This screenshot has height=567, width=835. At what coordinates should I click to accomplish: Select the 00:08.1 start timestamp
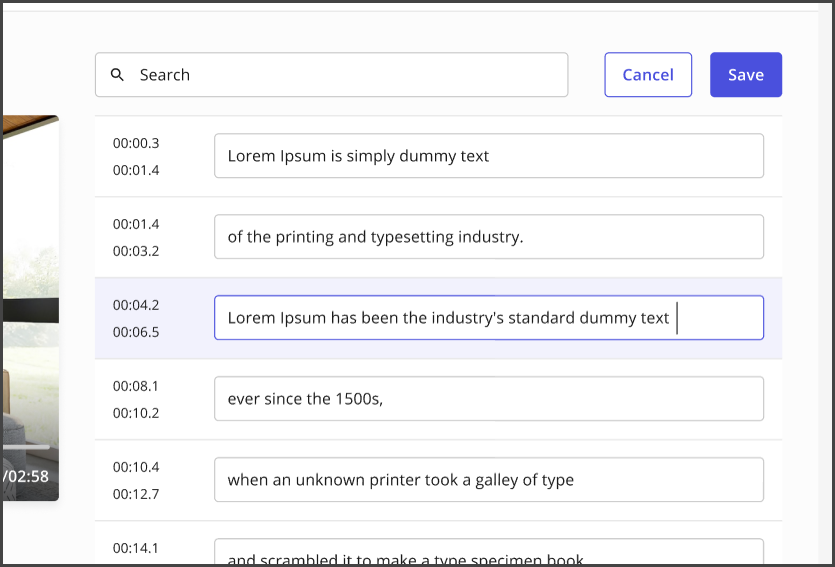(136, 385)
